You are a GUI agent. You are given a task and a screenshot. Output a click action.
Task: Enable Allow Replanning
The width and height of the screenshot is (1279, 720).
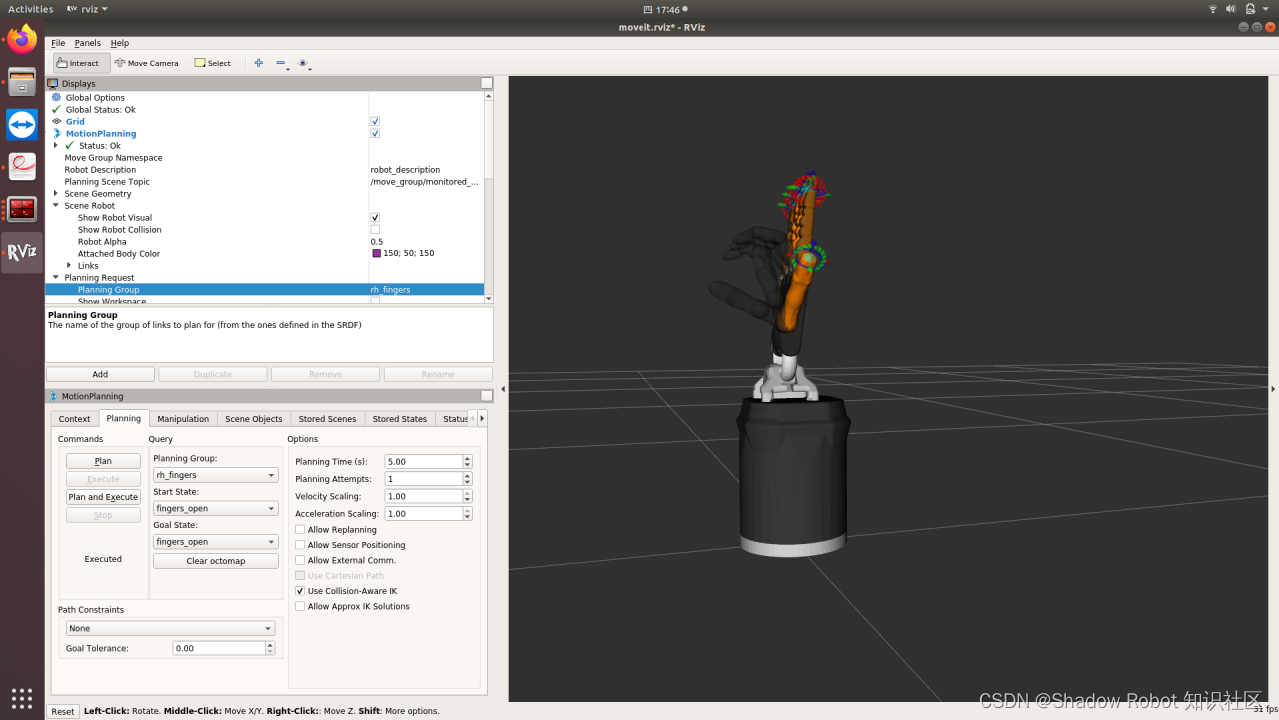point(300,530)
